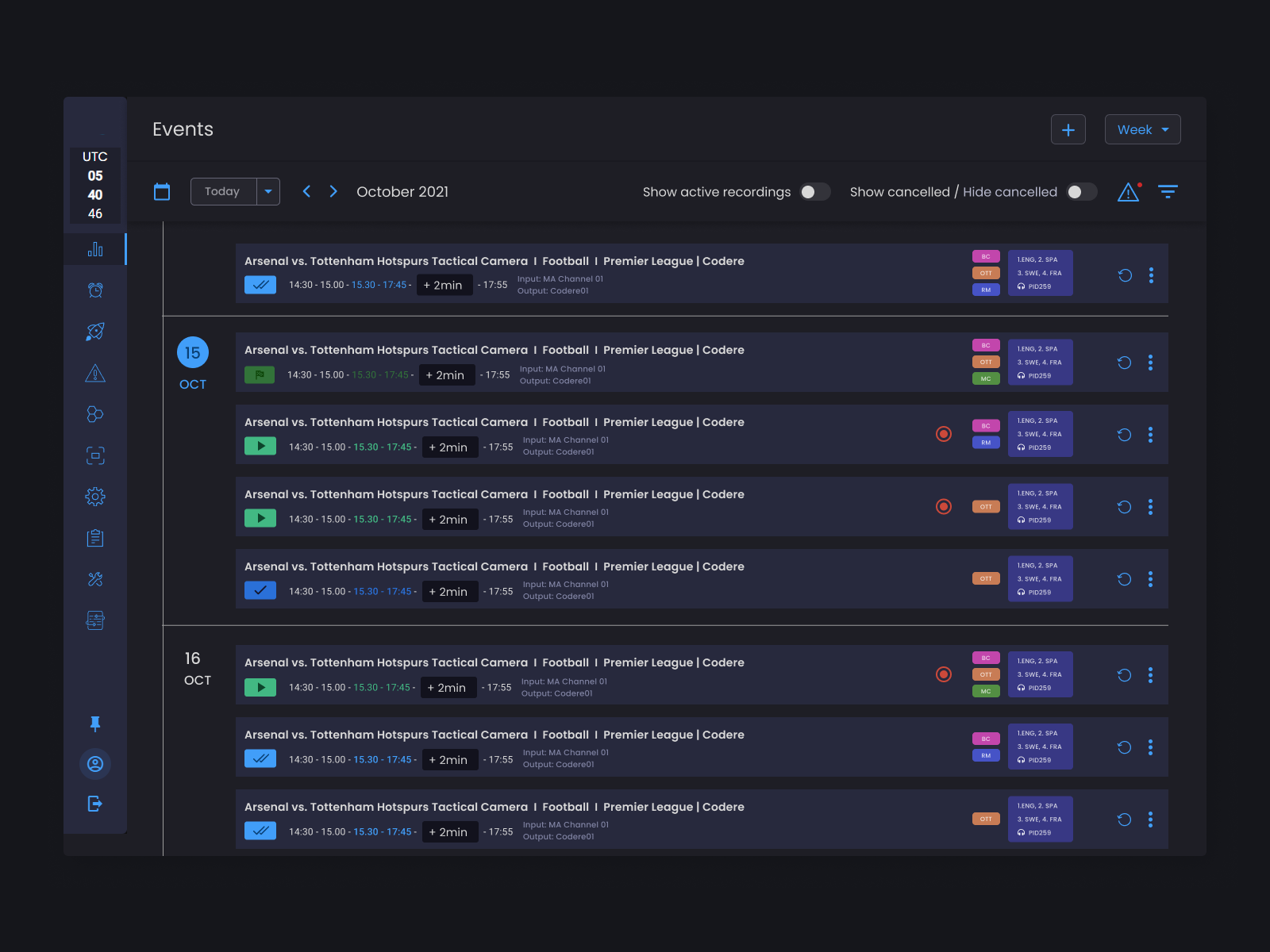Open the alarms section in the sidebar

click(x=95, y=290)
